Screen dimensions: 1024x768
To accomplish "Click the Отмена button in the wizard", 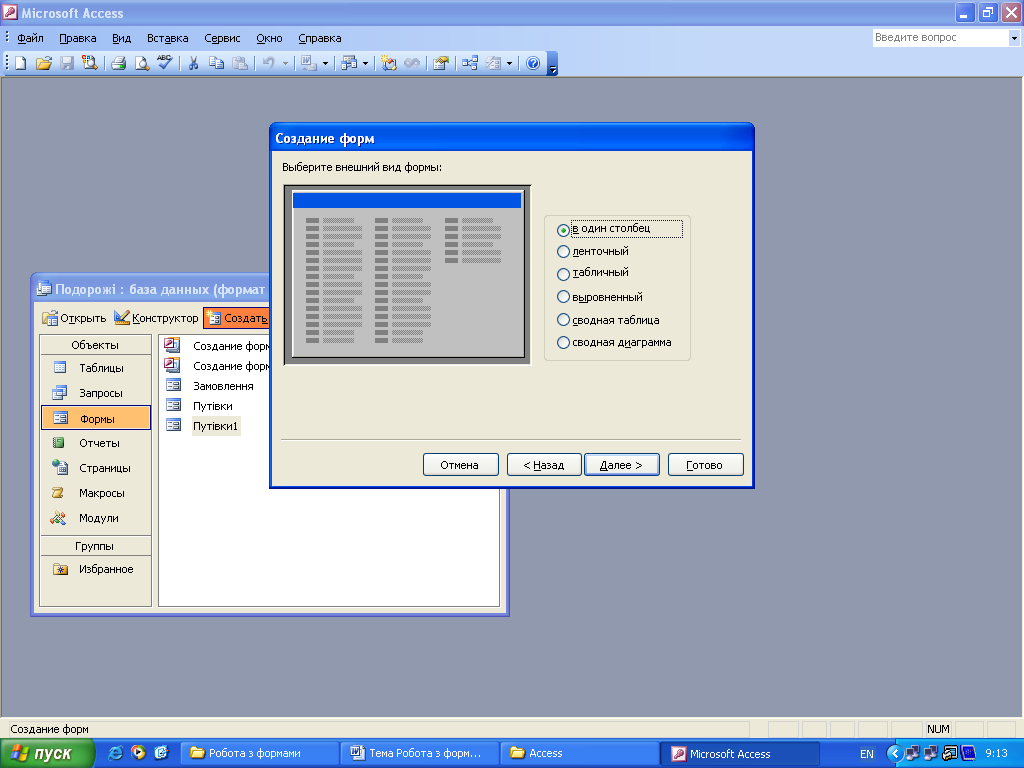I will [460, 465].
